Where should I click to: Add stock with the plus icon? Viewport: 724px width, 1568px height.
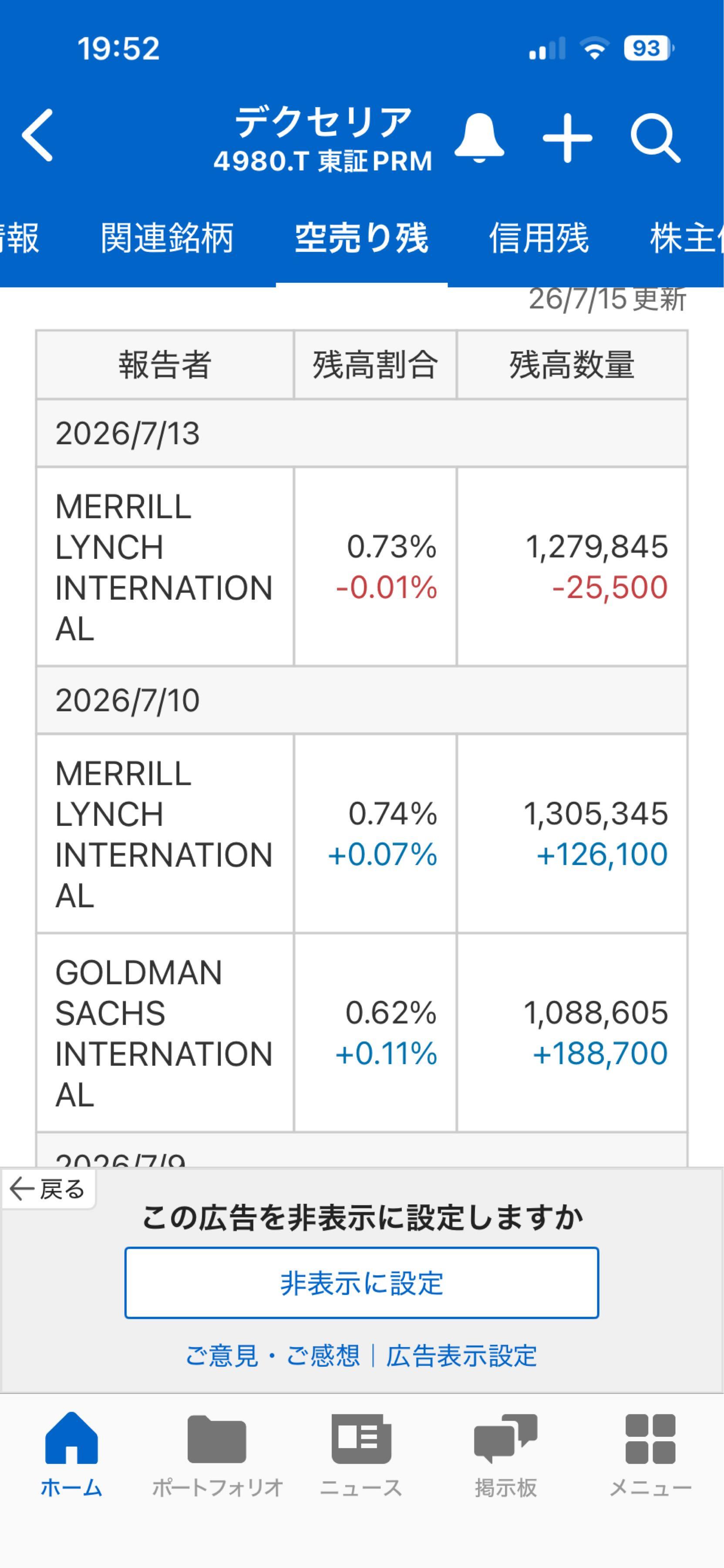(x=567, y=138)
